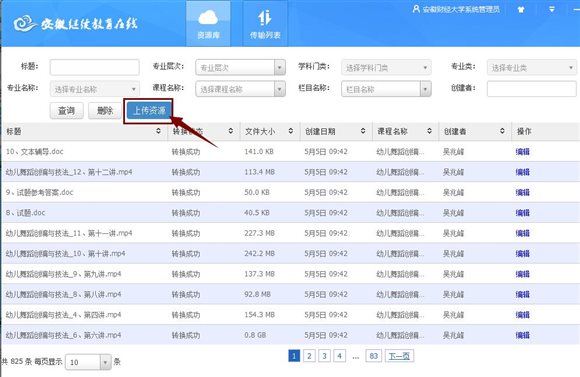The width and height of the screenshot is (580, 377).
Task: Click the 查询 button
Action: [67, 111]
